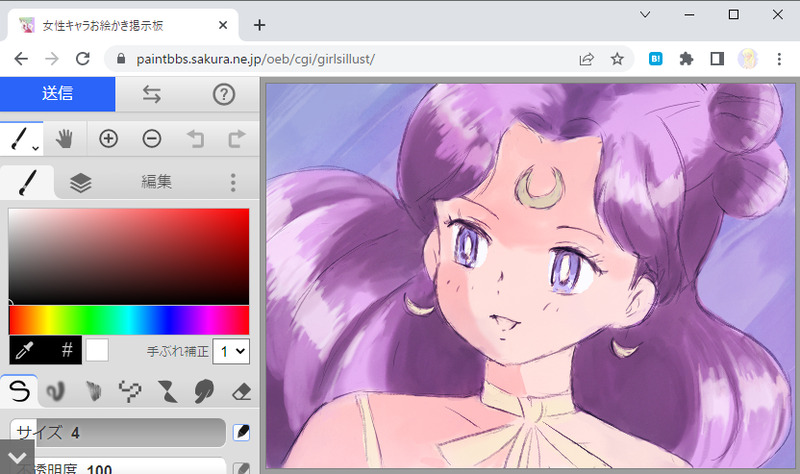
Task: Click the browser forward arrow
Action: point(52,59)
